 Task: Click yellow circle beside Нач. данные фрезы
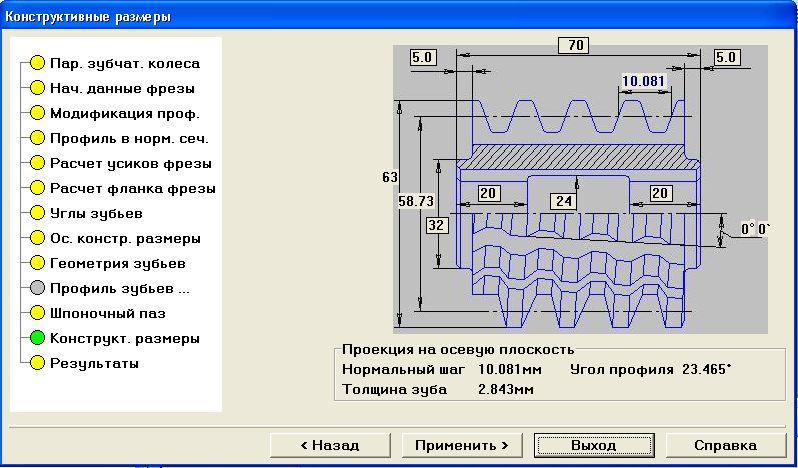tap(37, 89)
